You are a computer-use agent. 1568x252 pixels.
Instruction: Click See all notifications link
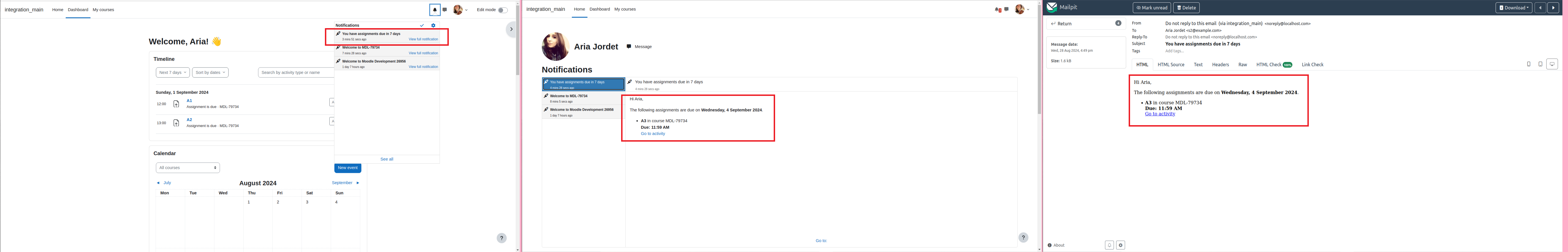click(x=386, y=159)
